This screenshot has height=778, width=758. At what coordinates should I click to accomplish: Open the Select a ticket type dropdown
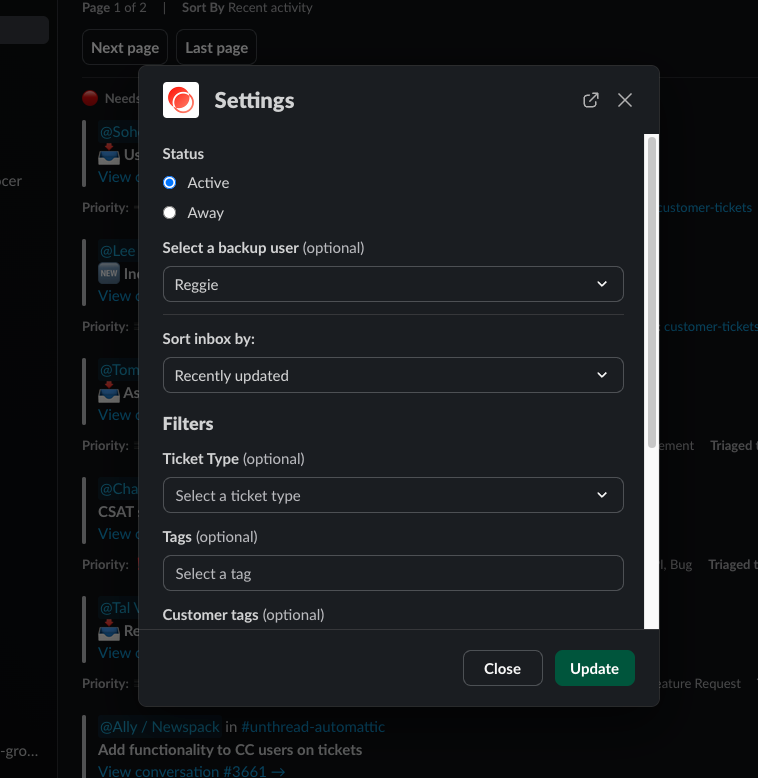(392, 495)
